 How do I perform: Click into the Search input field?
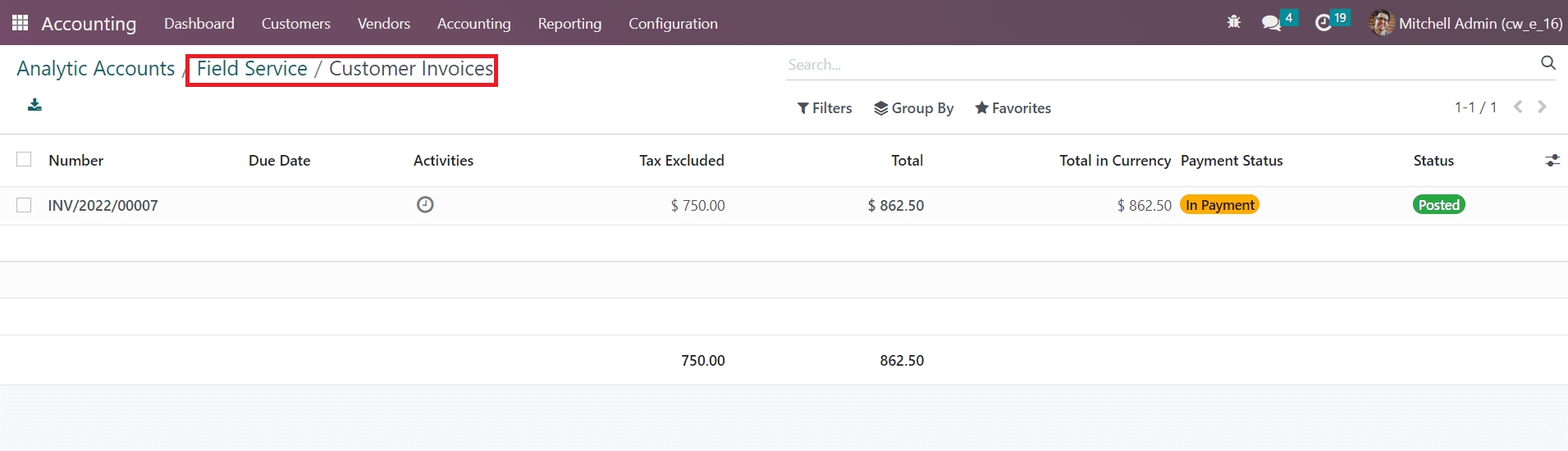pos(1157,65)
